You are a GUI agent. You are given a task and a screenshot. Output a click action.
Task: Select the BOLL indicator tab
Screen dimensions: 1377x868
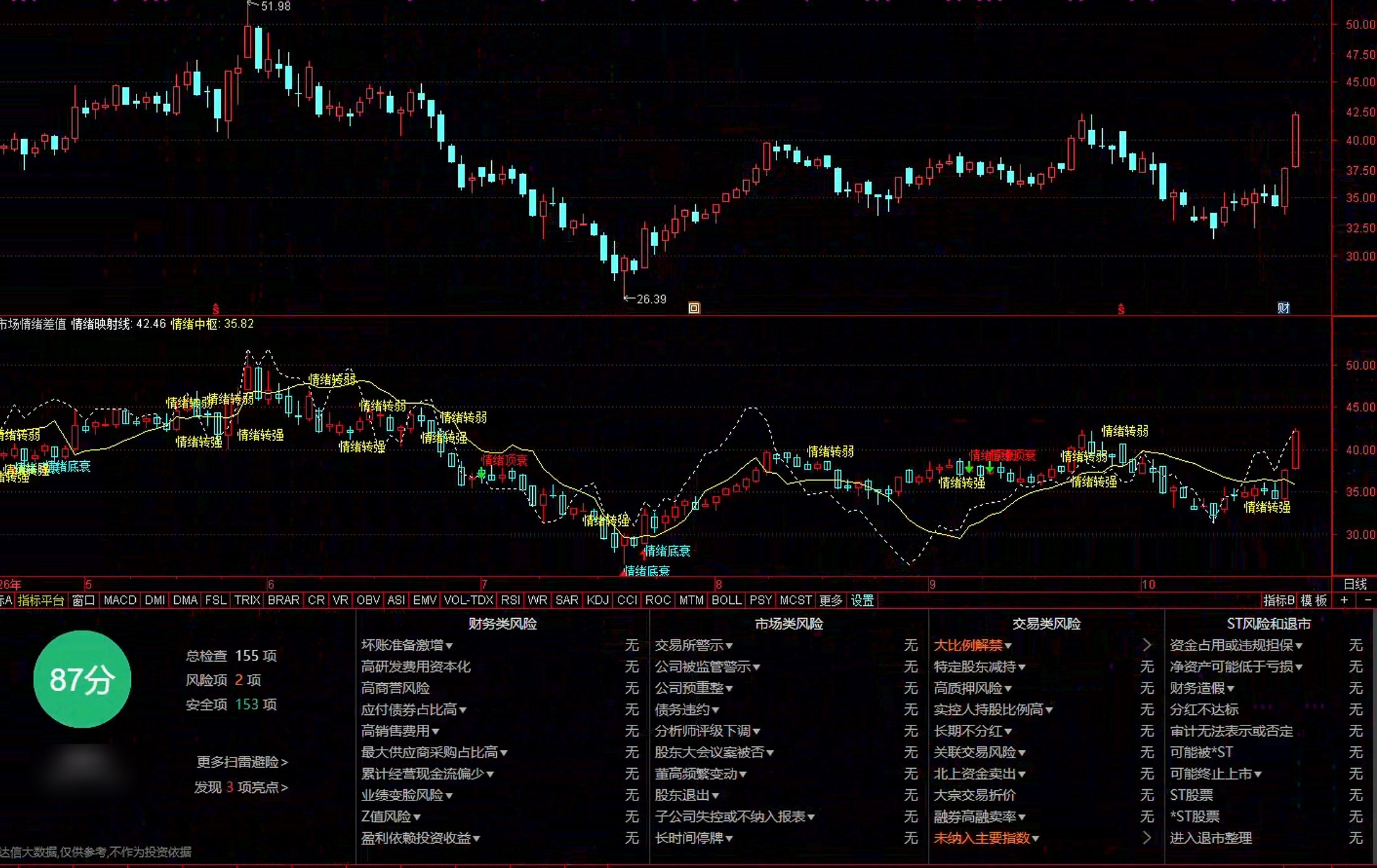726,600
